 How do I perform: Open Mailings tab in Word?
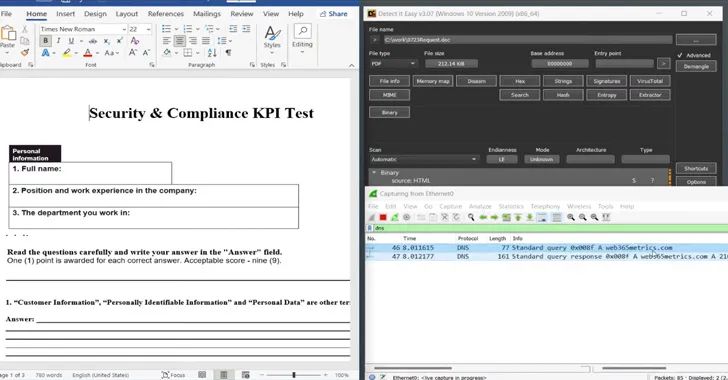pos(207,14)
